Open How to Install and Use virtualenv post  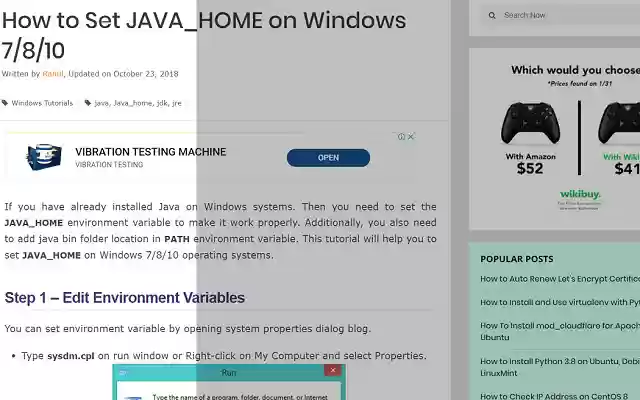[560, 302]
